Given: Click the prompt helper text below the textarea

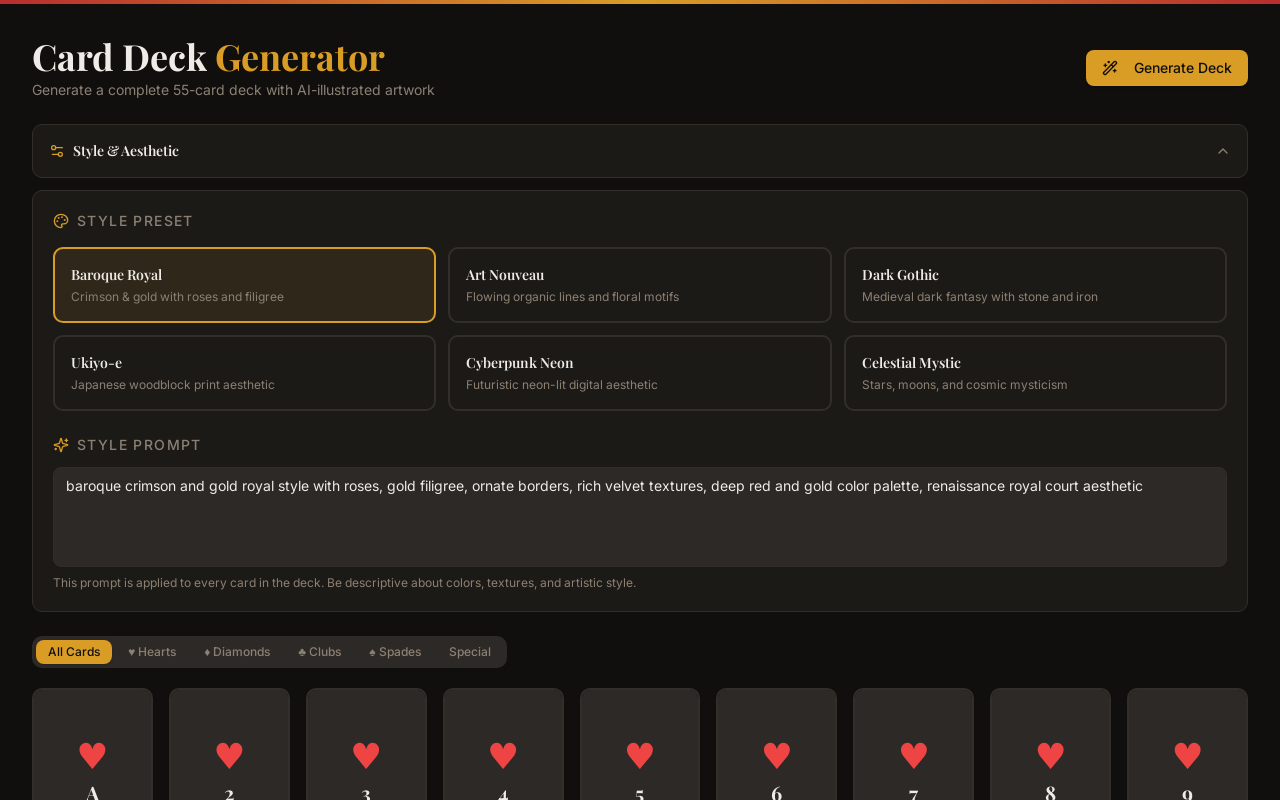Looking at the screenshot, I should 344,583.
